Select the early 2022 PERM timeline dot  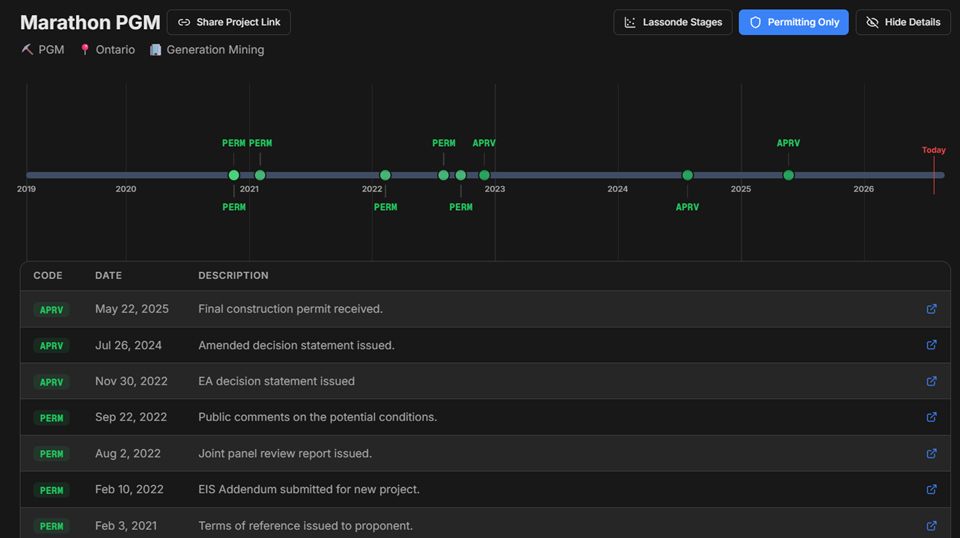tap(385, 175)
